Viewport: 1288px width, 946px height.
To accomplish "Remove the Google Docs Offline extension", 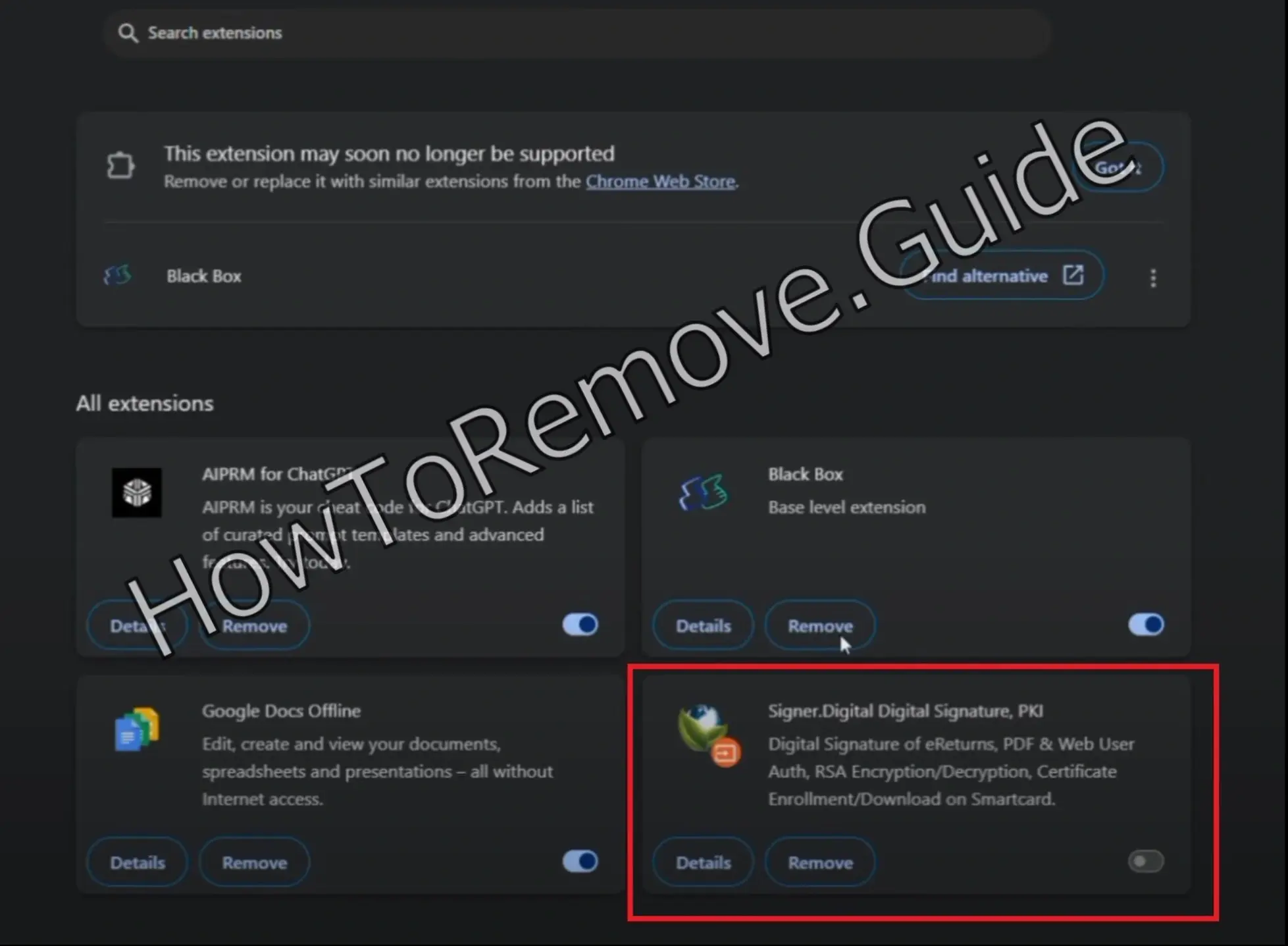I will tap(254, 862).
